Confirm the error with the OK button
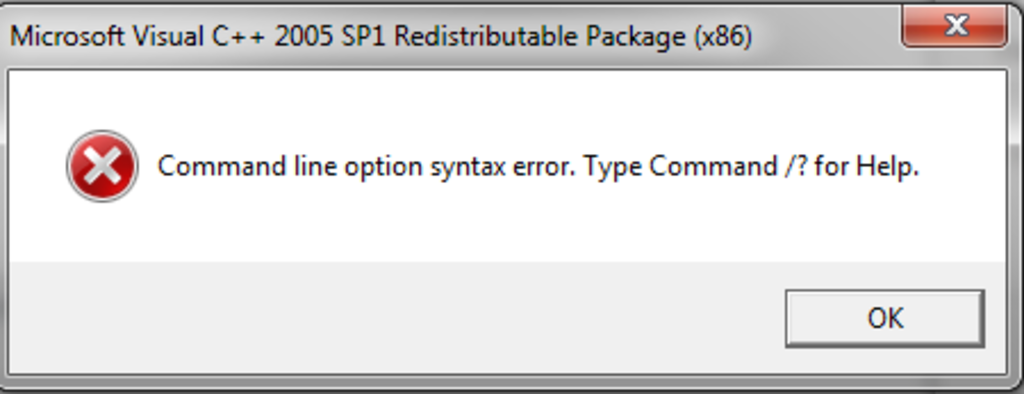This screenshot has height=394, width=1024. [885, 318]
